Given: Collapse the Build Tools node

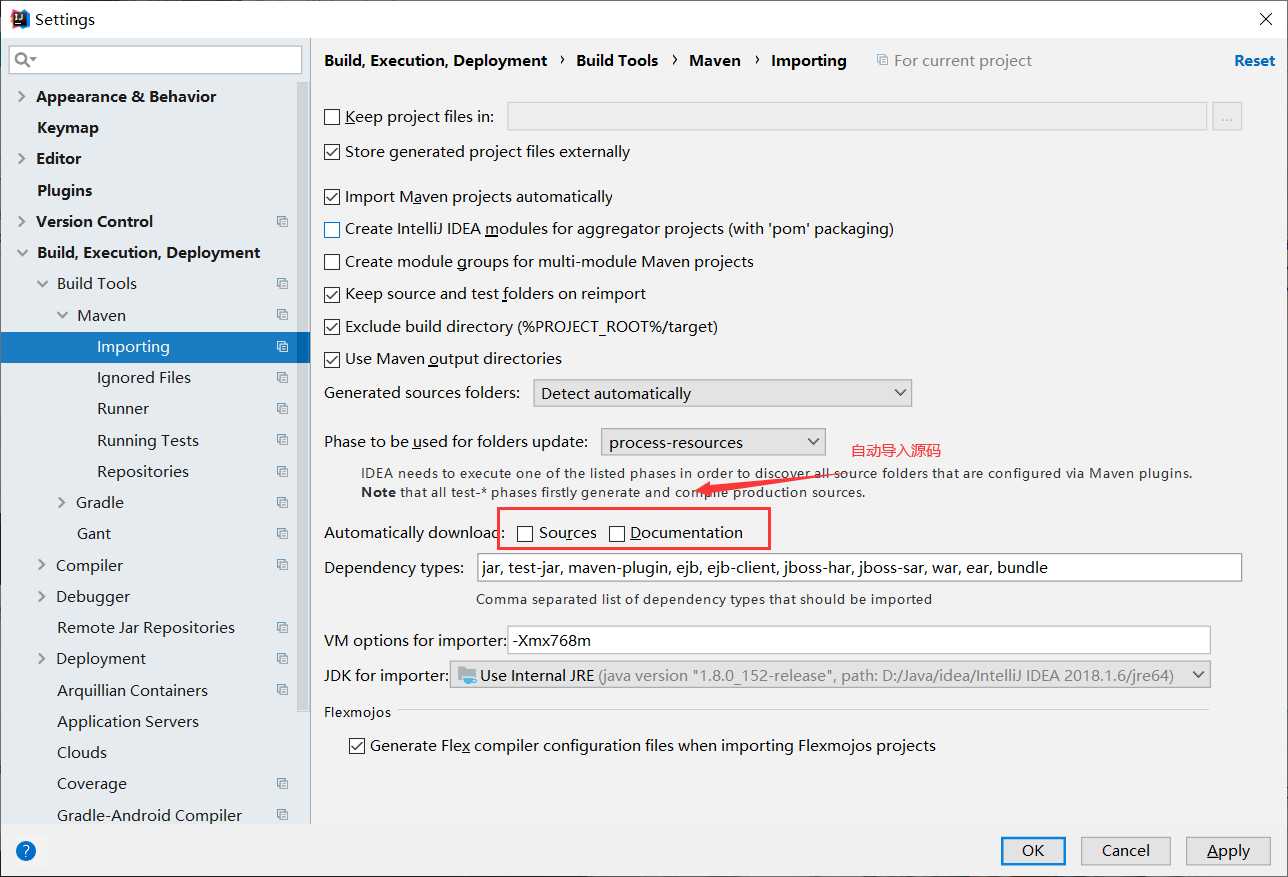Looking at the screenshot, I should tap(42, 284).
